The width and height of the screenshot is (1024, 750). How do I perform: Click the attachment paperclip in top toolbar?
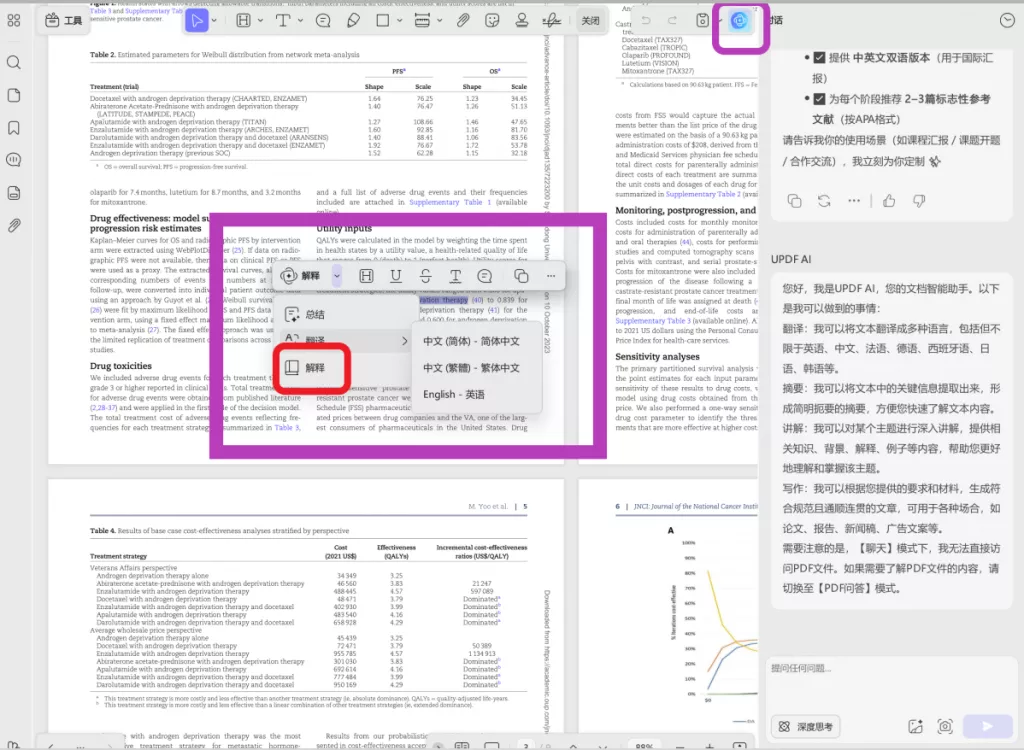coord(462,20)
